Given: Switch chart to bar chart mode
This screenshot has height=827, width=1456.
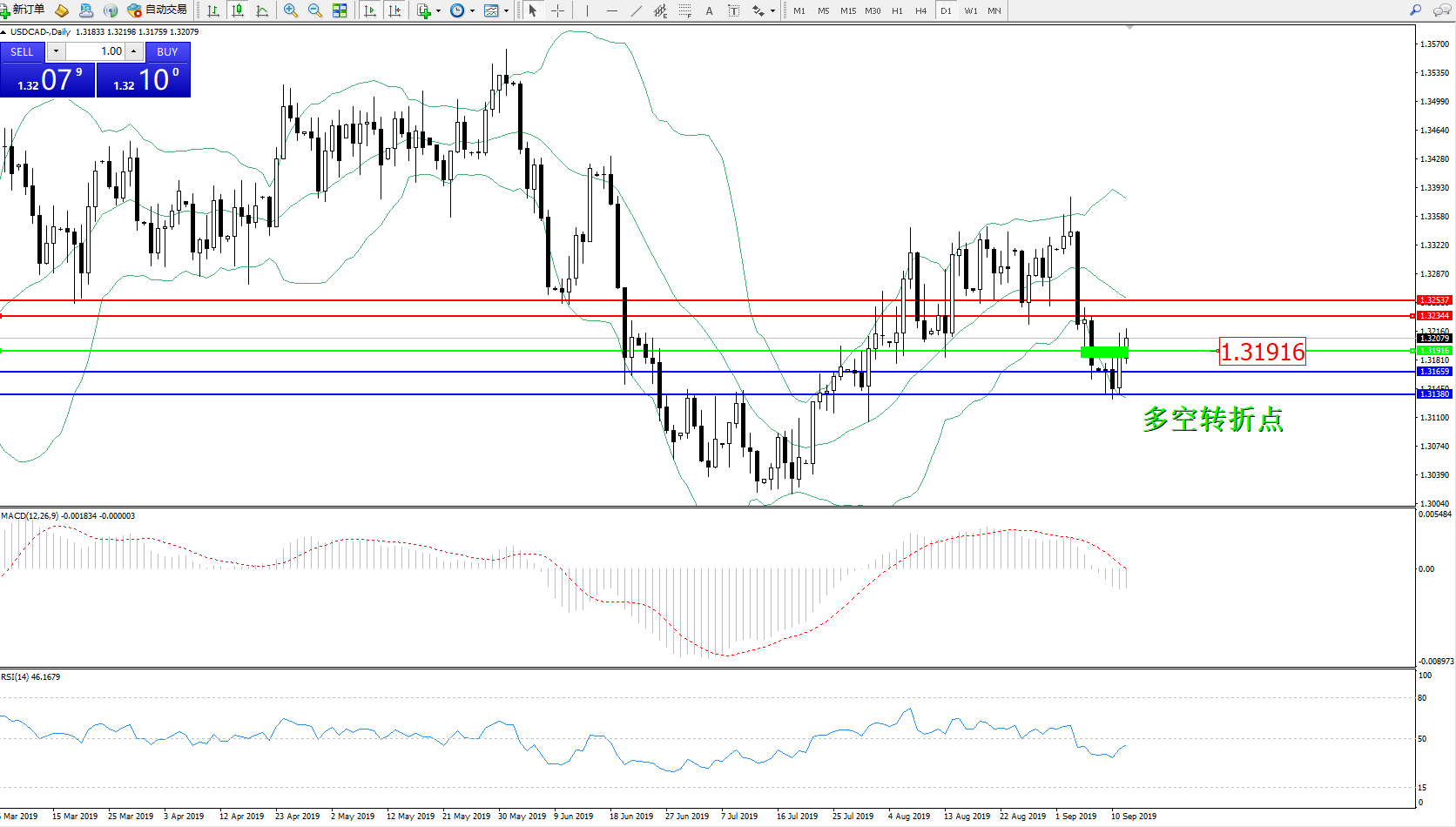Looking at the screenshot, I should coord(213,10).
